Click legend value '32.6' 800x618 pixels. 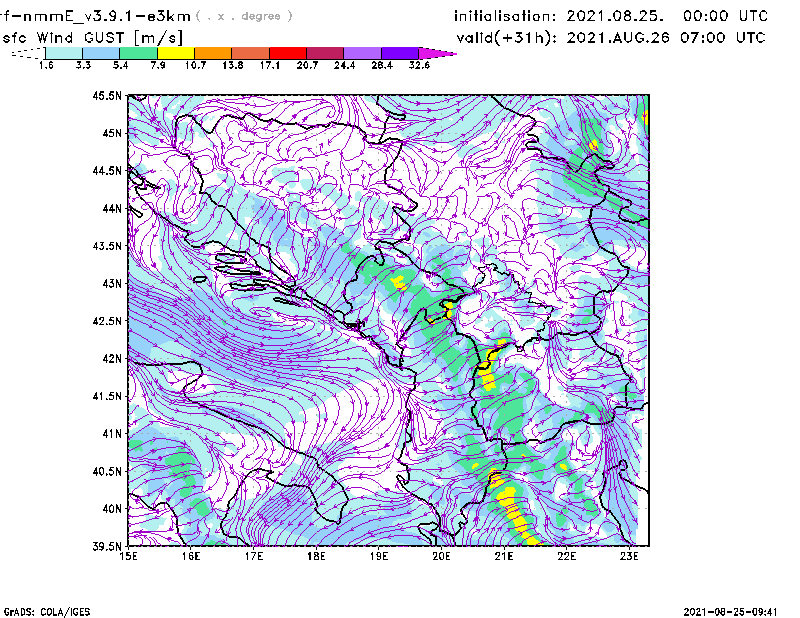[x=419, y=65]
